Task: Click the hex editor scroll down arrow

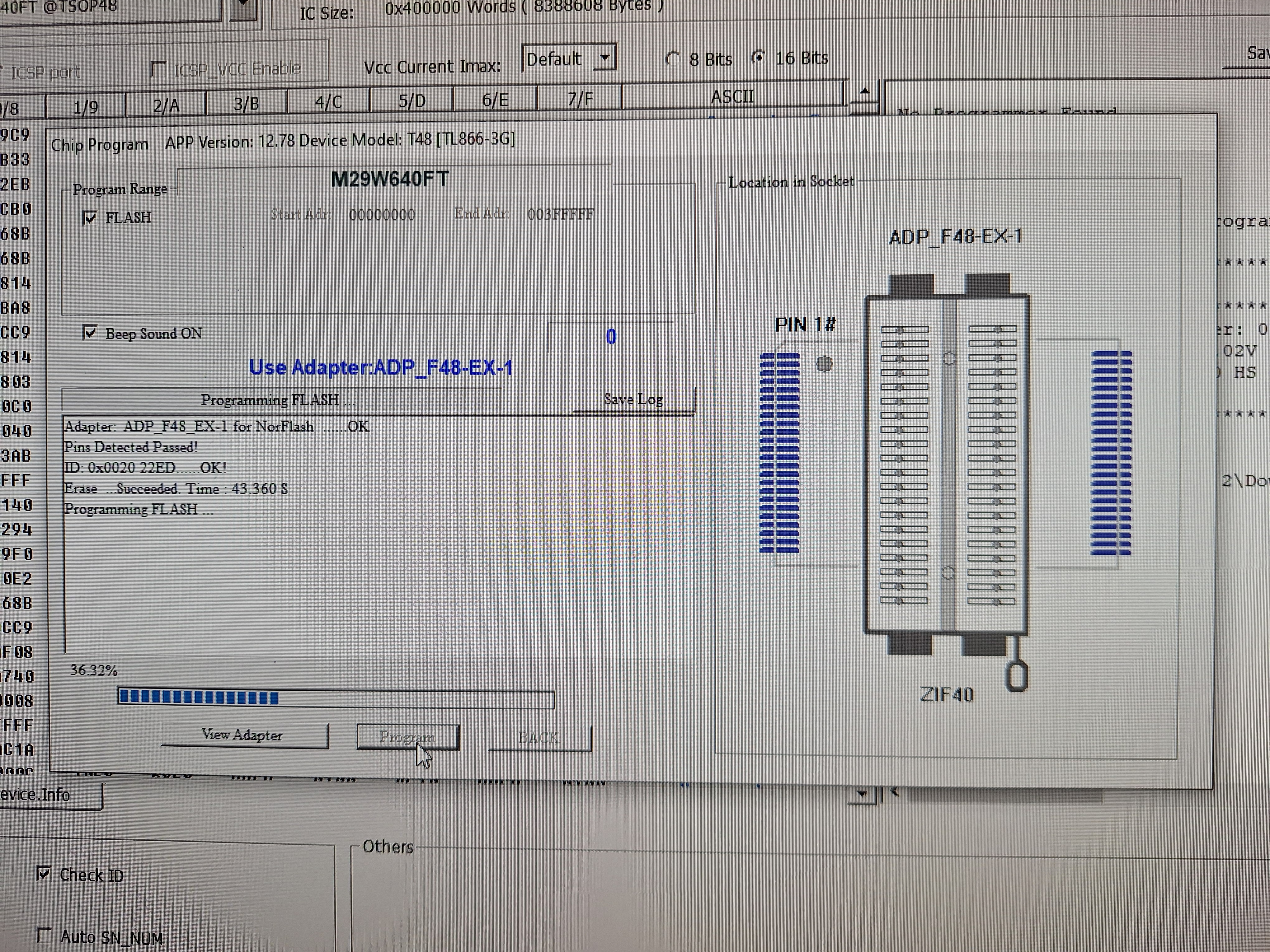Action: click(861, 794)
